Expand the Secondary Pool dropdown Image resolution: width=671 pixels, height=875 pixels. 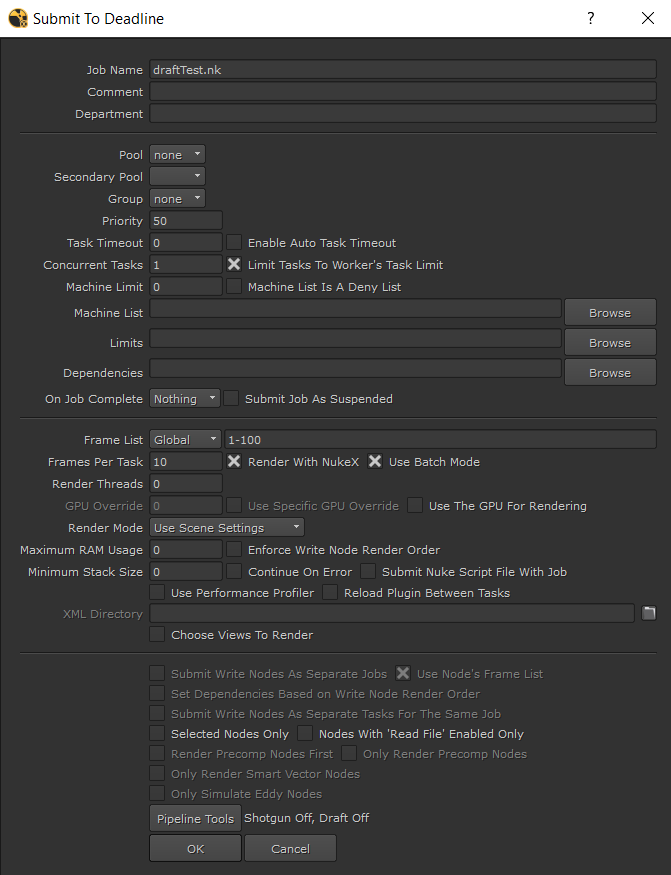point(177,177)
